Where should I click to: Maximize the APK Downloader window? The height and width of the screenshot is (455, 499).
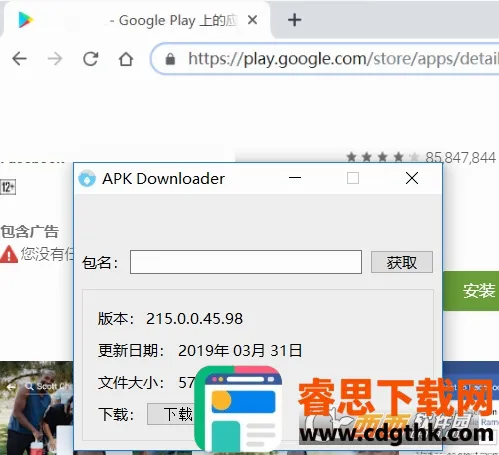click(x=353, y=178)
